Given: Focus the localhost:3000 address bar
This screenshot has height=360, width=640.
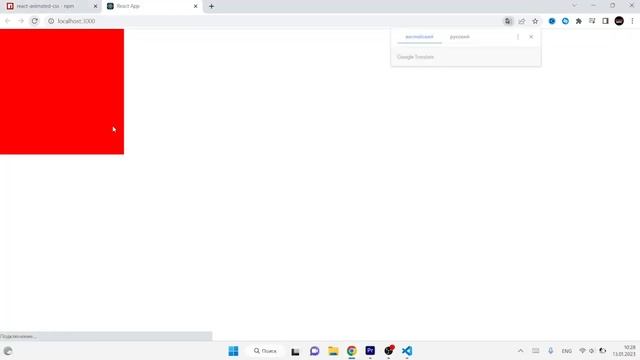Looking at the screenshot, I should point(273,21).
